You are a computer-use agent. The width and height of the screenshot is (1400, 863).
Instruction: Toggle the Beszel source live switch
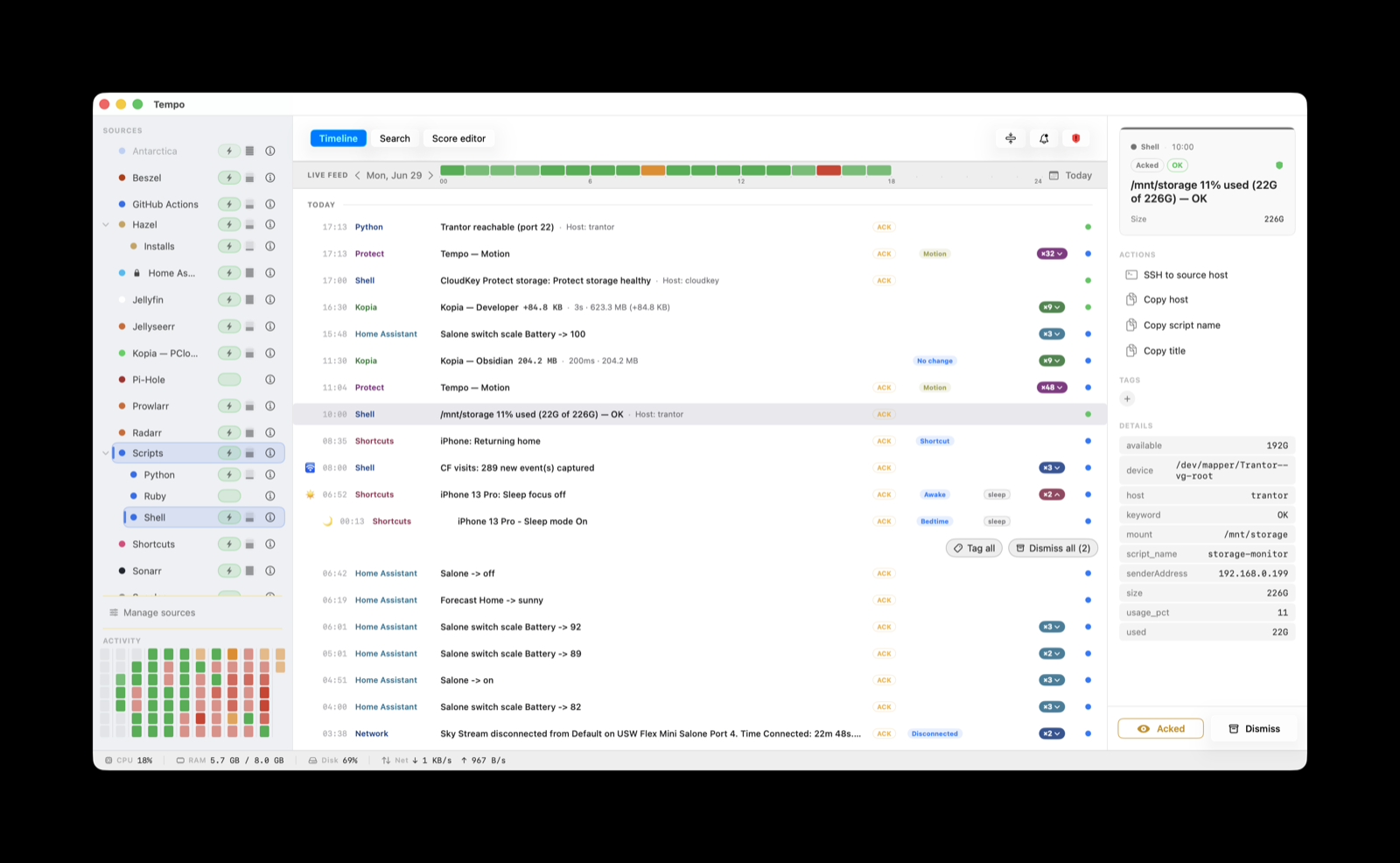pos(229,178)
